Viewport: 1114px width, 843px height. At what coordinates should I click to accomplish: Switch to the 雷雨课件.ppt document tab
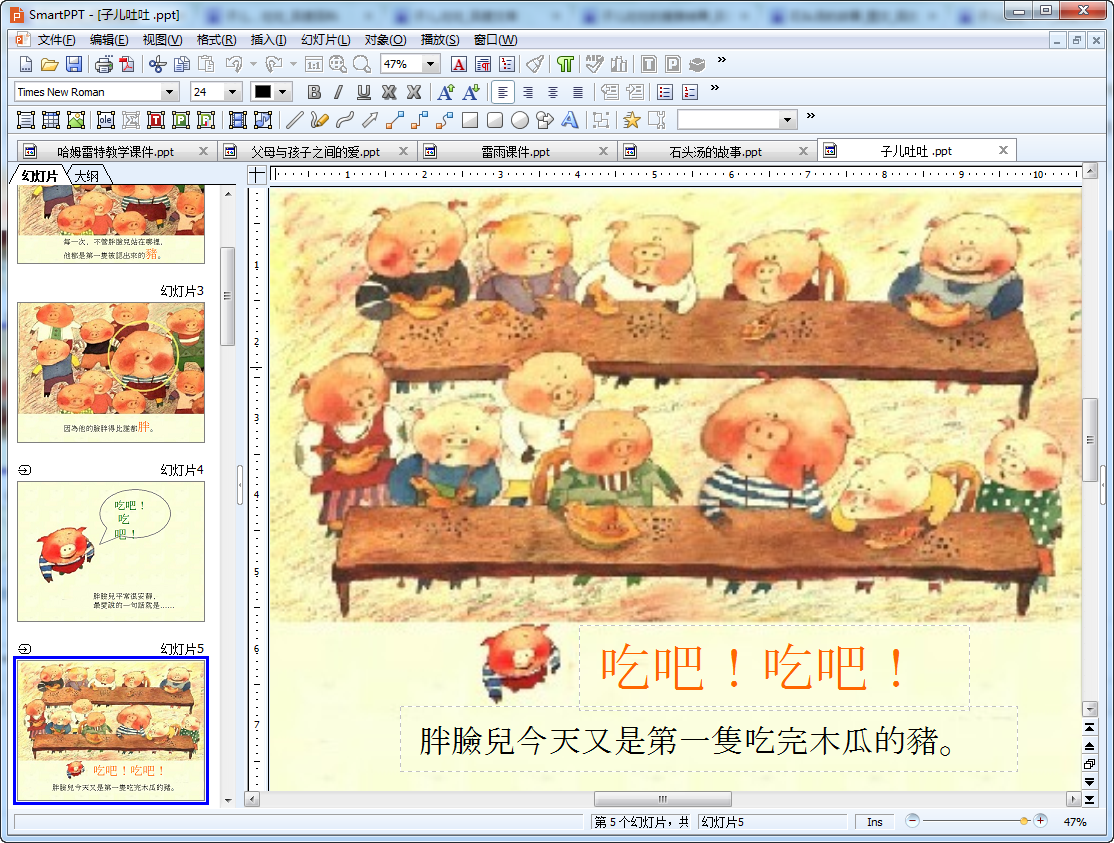coord(515,151)
